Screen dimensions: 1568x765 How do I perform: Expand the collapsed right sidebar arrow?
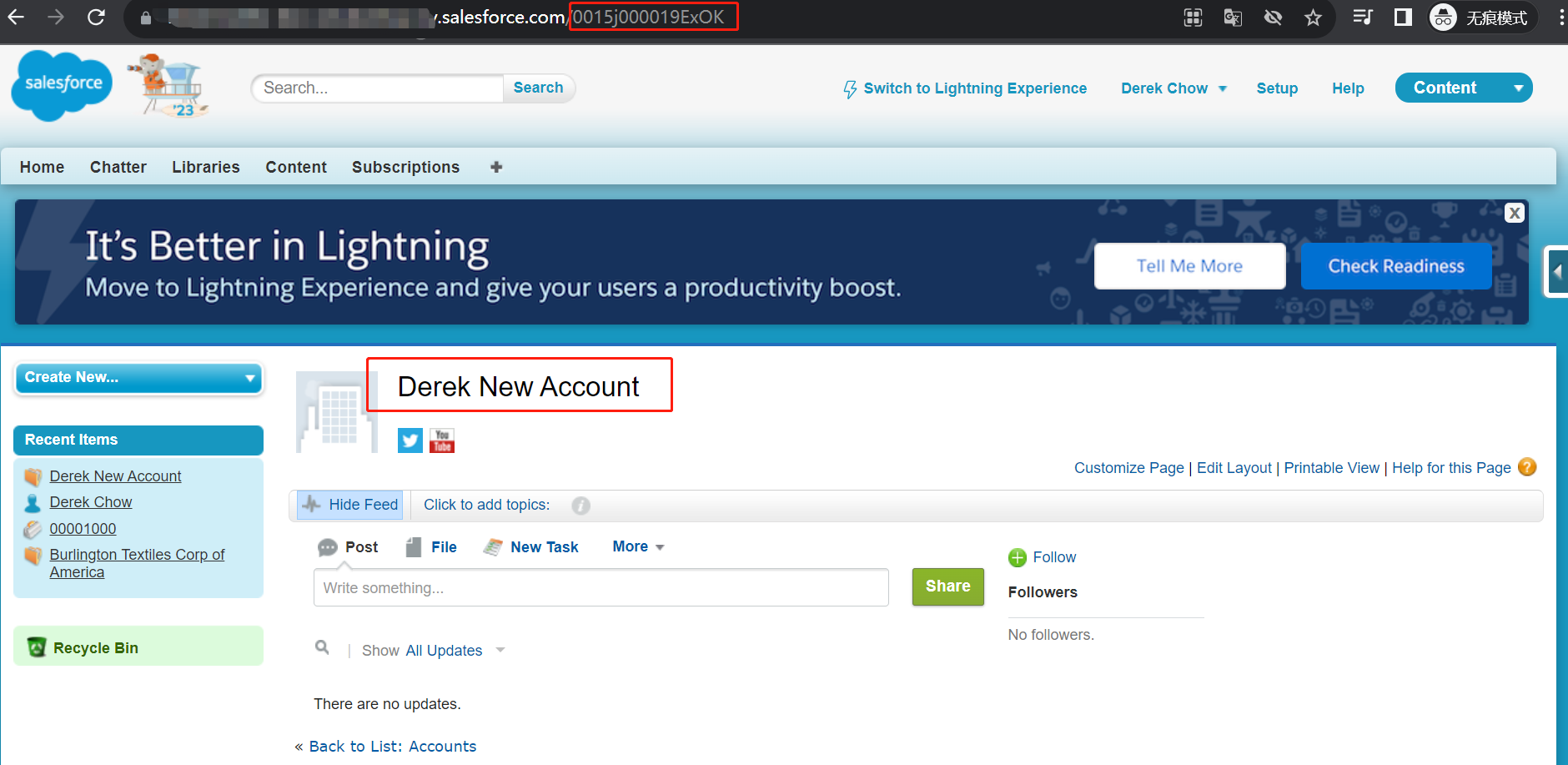[1557, 272]
